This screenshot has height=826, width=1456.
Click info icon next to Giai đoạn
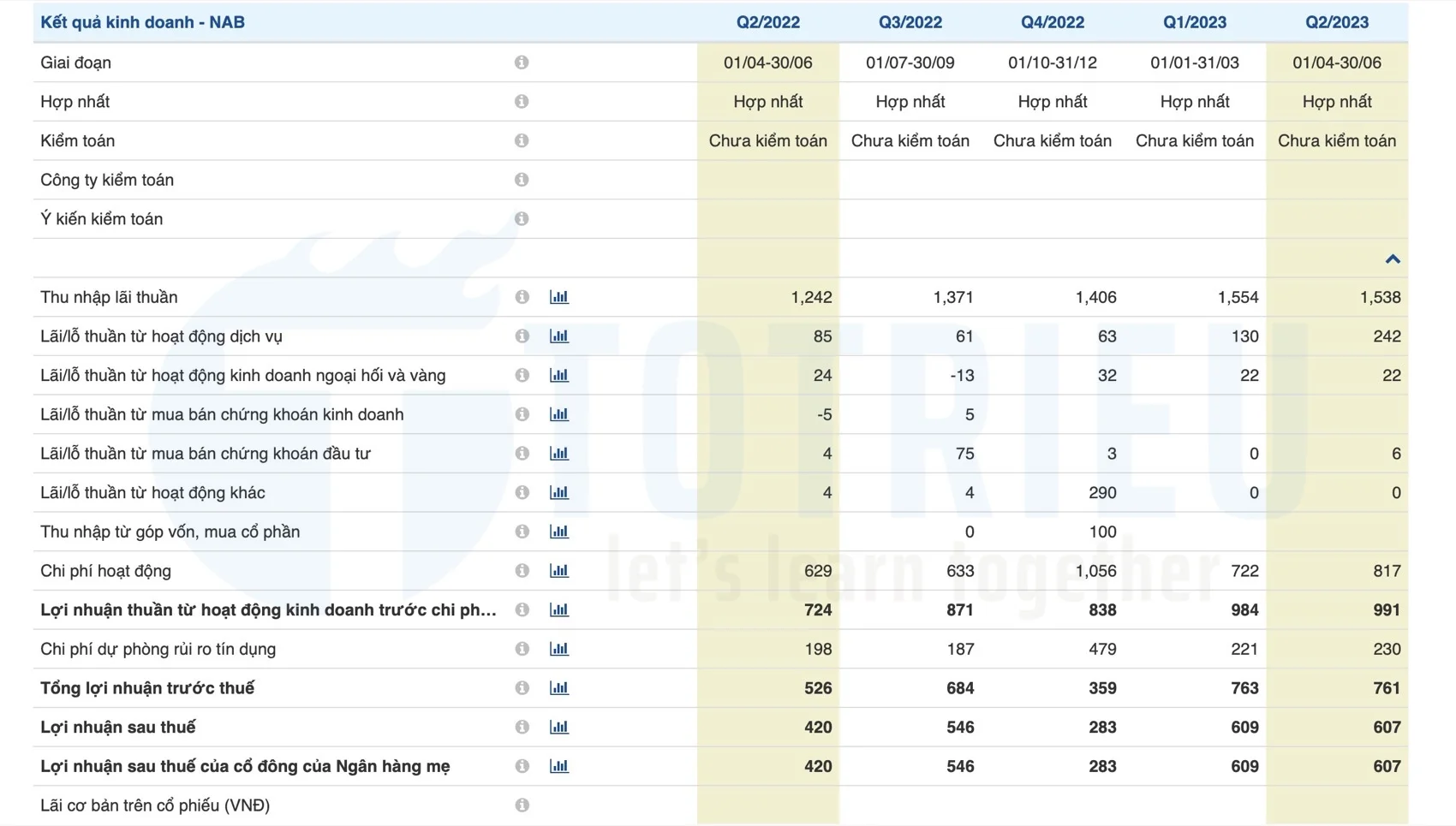coord(522,62)
